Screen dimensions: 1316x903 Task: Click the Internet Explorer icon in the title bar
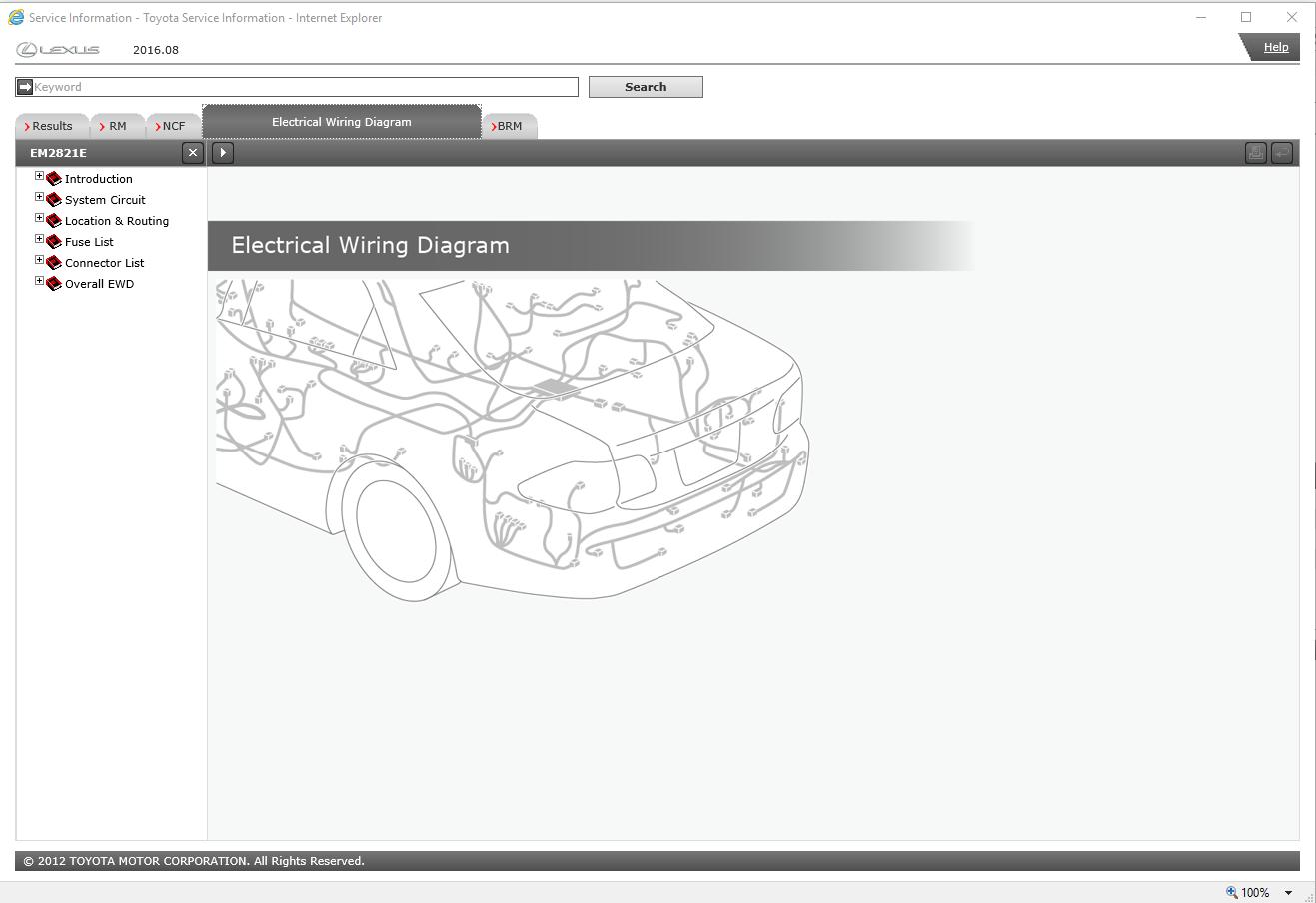pyautogui.click(x=16, y=17)
